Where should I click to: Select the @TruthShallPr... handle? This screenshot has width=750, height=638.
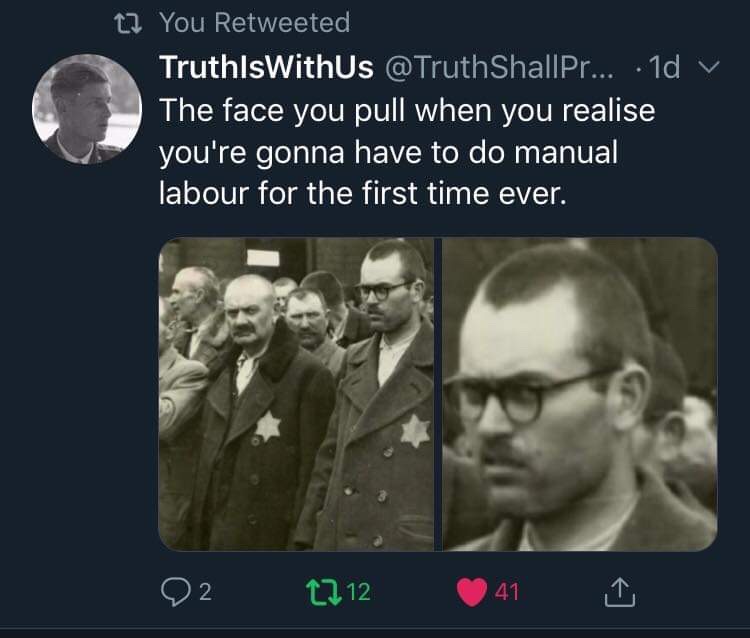click(498, 67)
